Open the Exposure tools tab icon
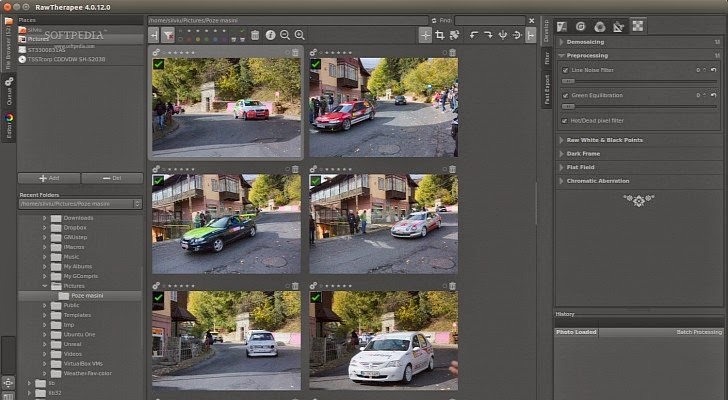The width and height of the screenshot is (728, 400). coord(562,26)
